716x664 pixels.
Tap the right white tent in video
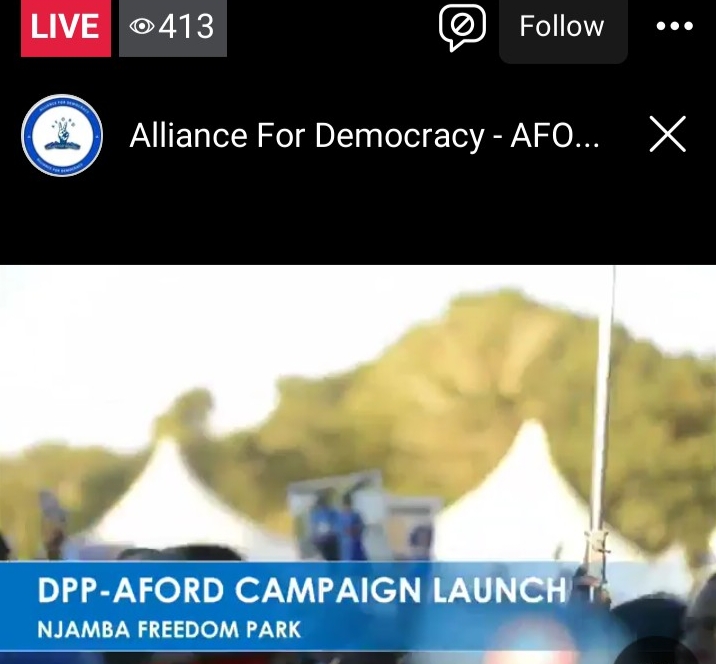point(525,493)
